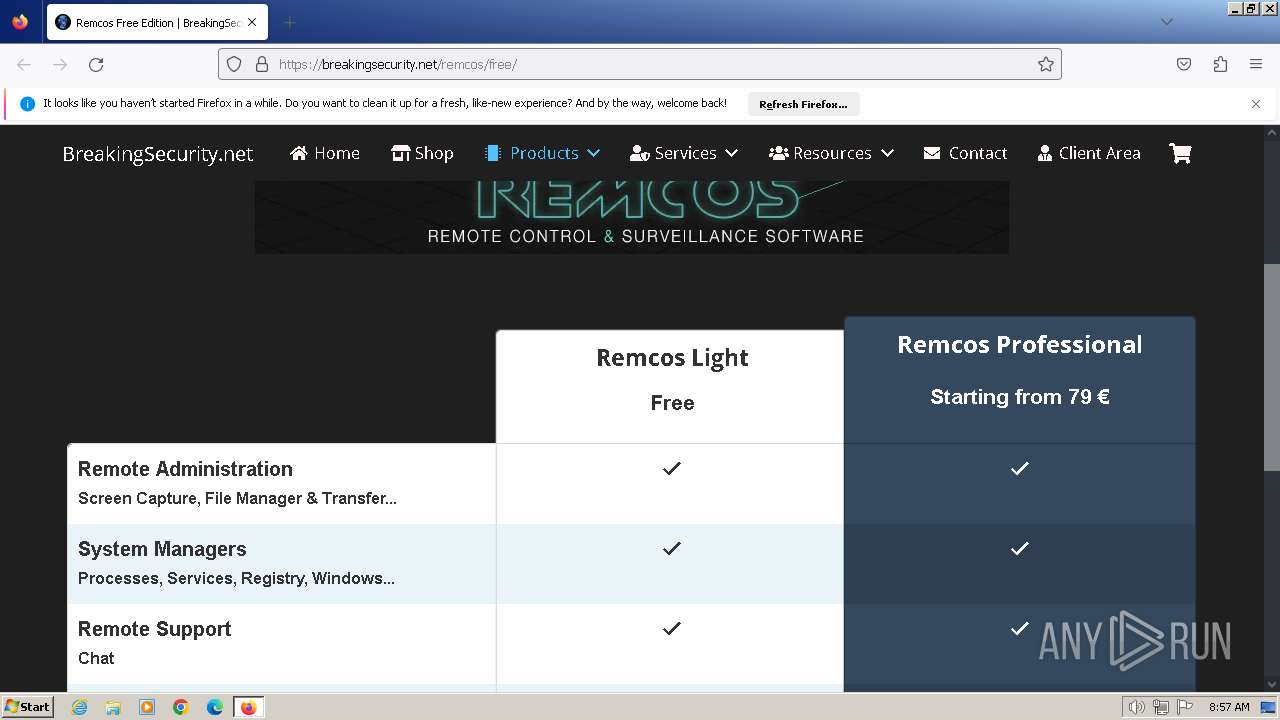Click 'Processes, Services, Registry, Windows...' text
Screen dimensions: 1280x720
coord(236,578)
